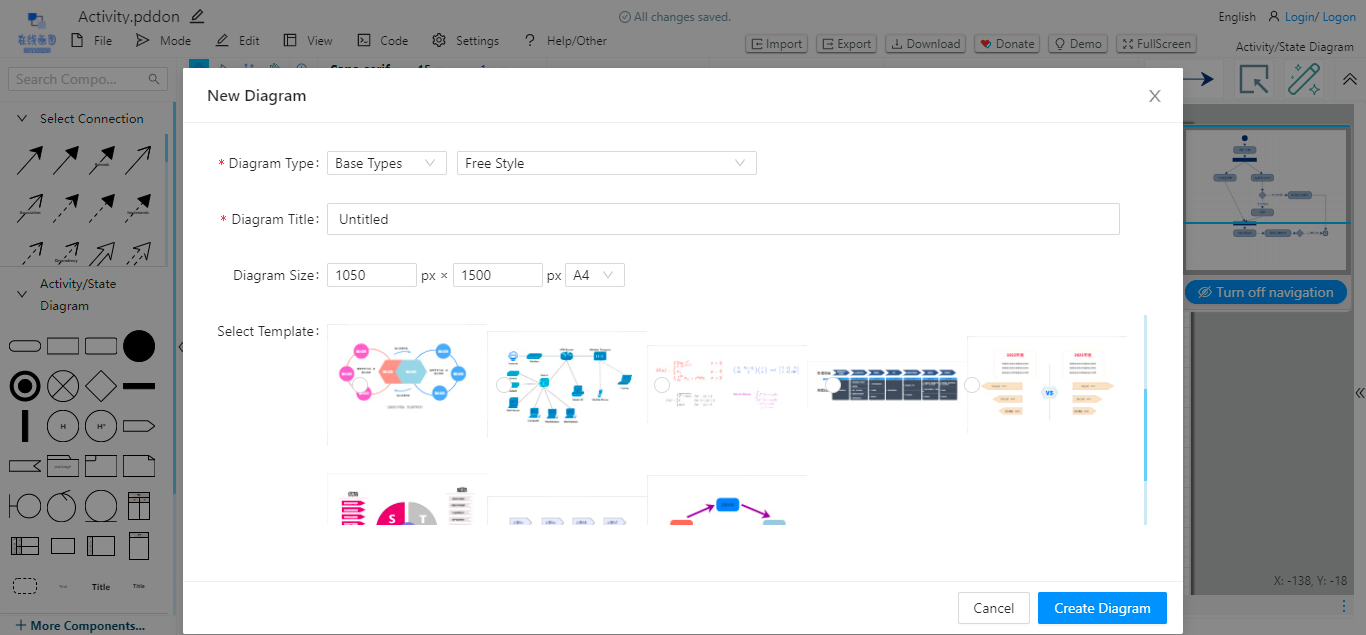The height and width of the screenshot is (635, 1366).
Task: Select the network topology template radio
Action: coord(504,385)
